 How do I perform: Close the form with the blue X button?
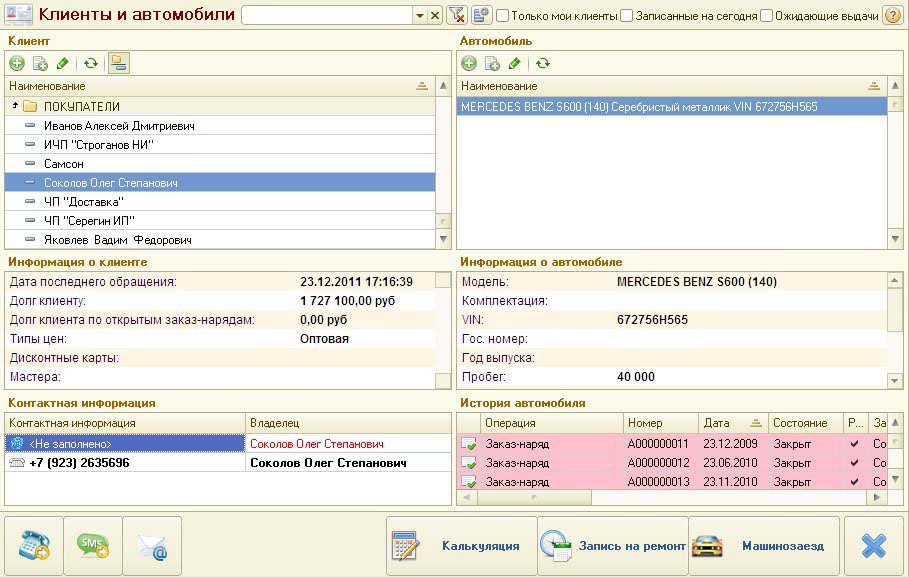tap(874, 546)
